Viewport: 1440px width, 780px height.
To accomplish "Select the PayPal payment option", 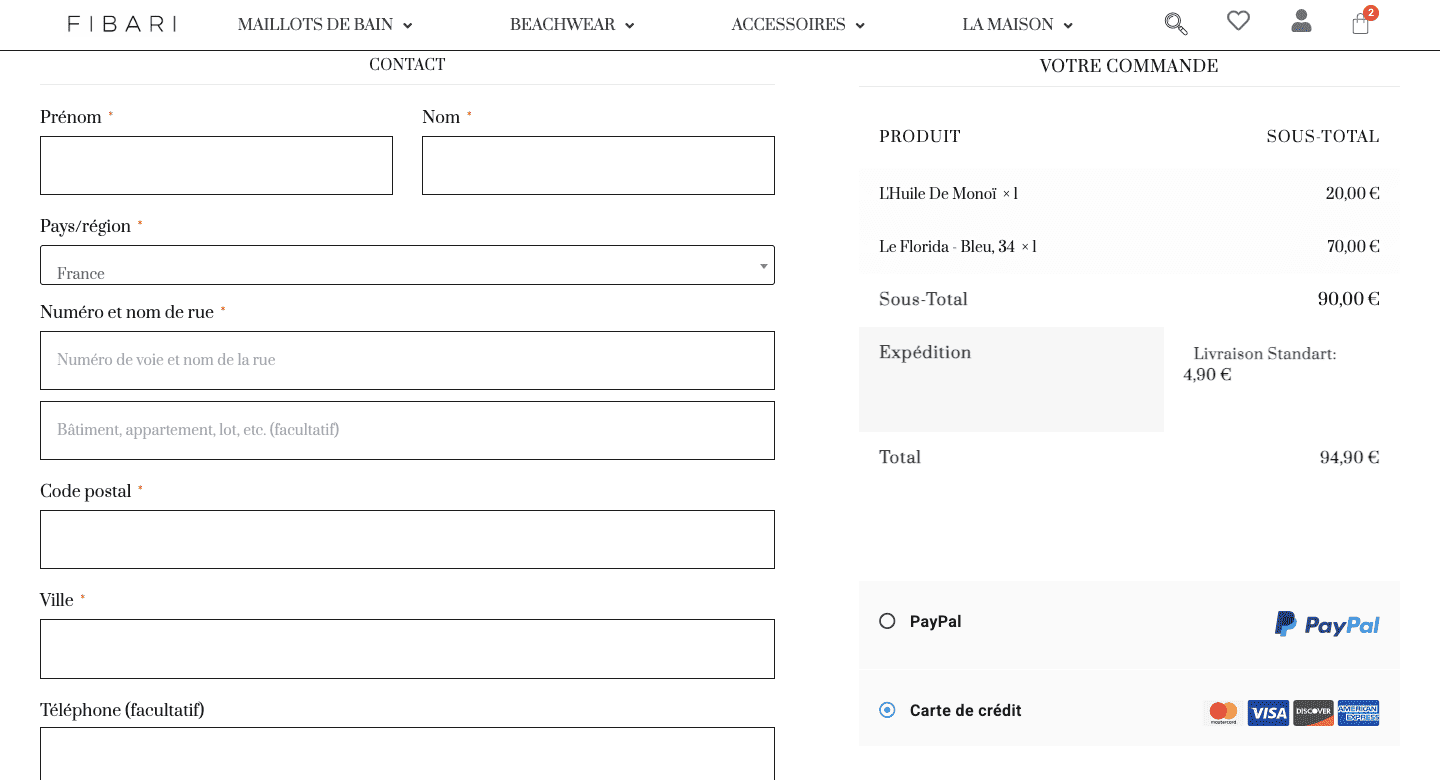I will click(887, 621).
